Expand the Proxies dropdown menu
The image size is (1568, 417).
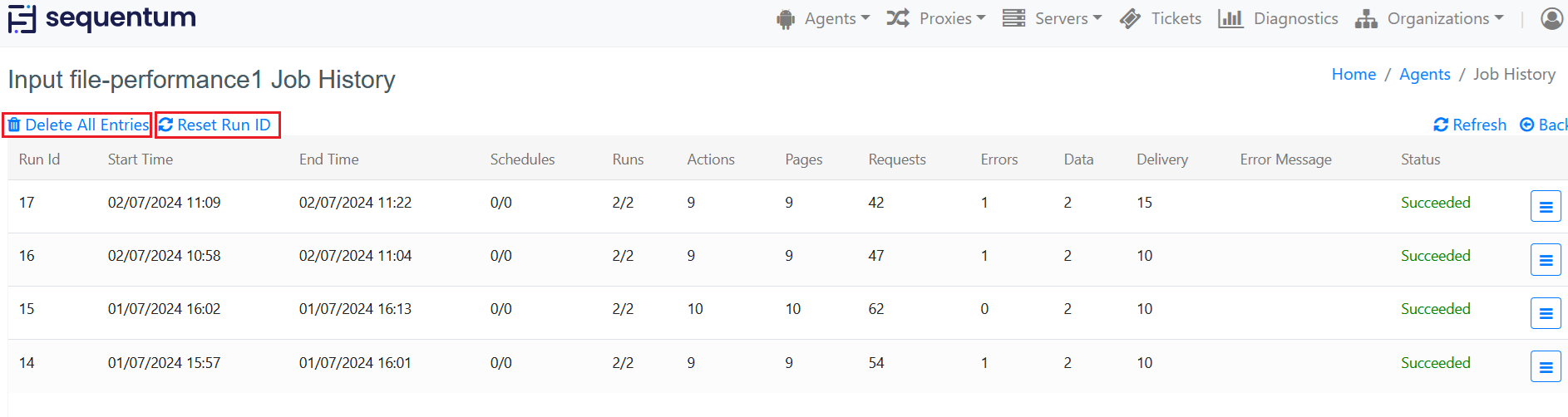coord(936,18)
